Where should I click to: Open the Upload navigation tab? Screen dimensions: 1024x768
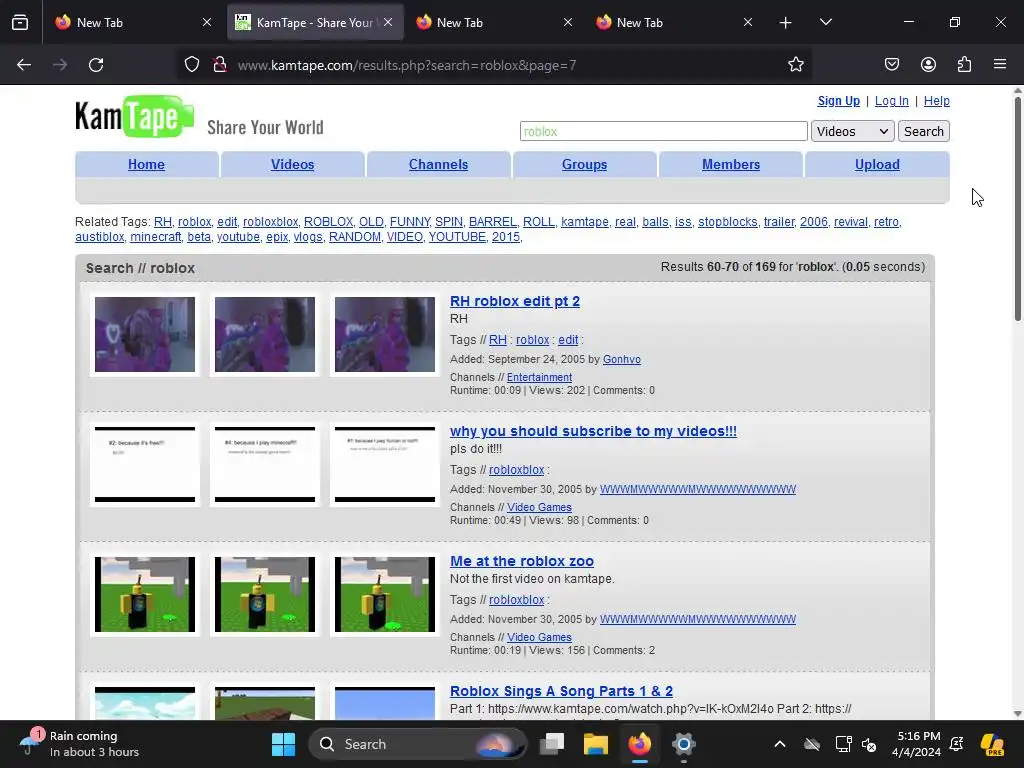tap(877, 165)
